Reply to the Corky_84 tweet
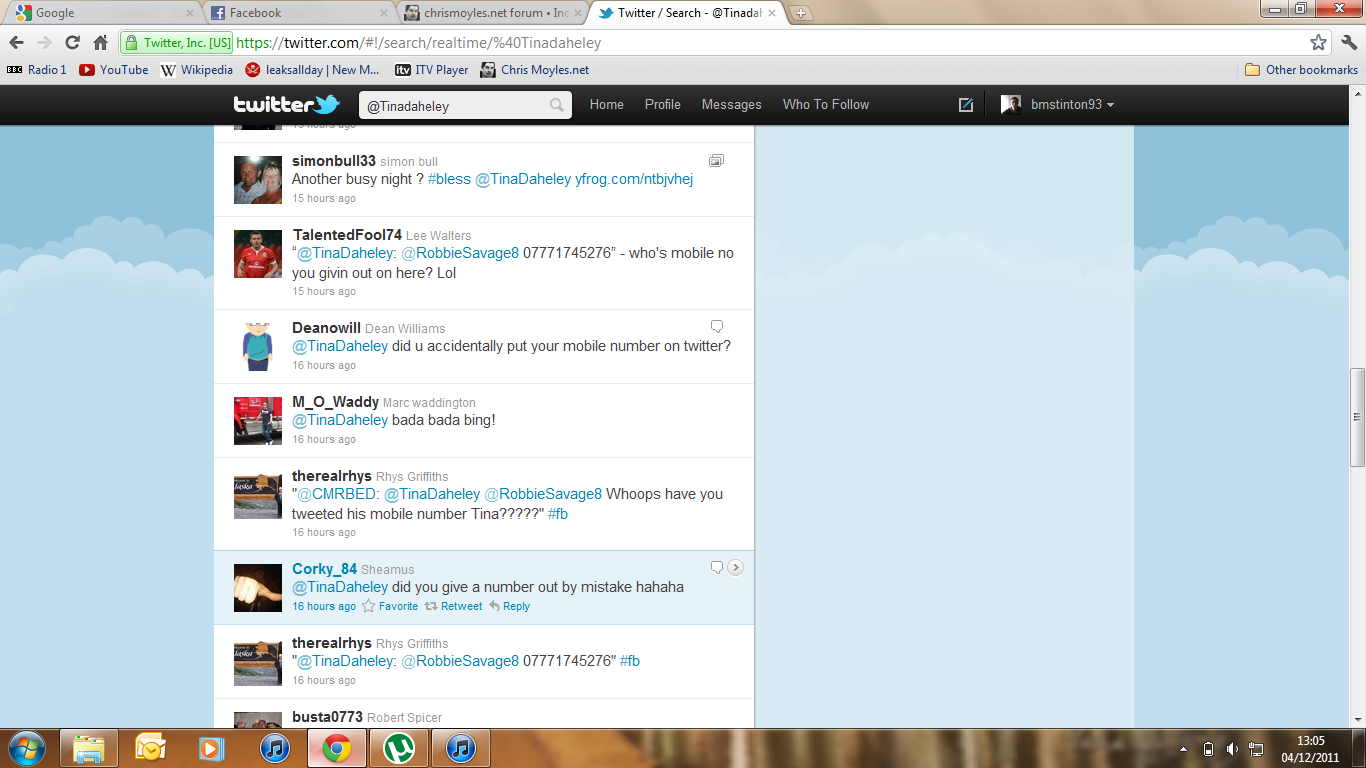1366x768 pixels. (510, 606)
